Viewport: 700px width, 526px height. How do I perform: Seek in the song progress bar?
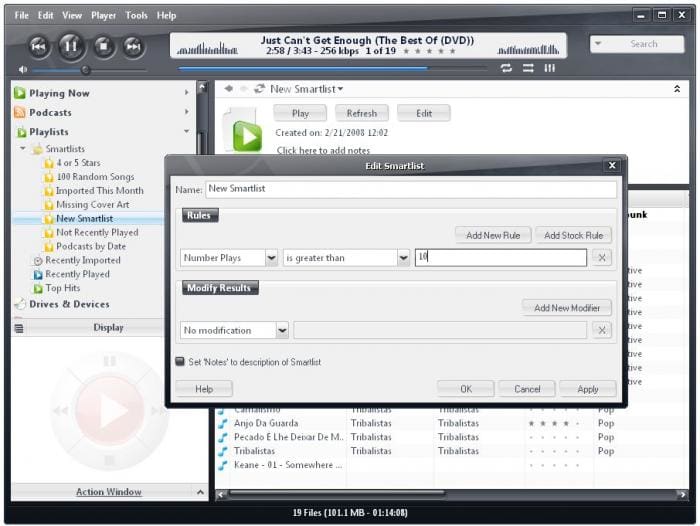pyautogui.click(x=331, y=68)
